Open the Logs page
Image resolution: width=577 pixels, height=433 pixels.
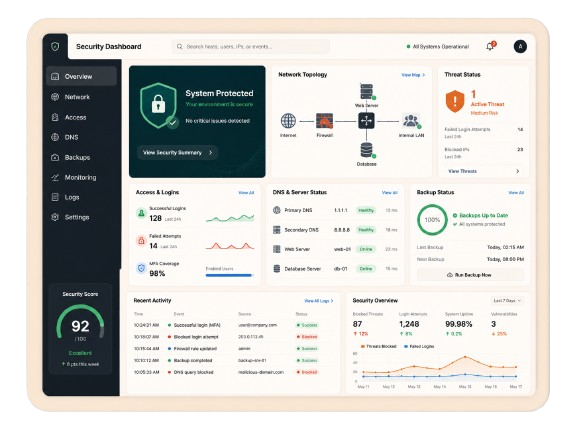(x=82, y=197)
